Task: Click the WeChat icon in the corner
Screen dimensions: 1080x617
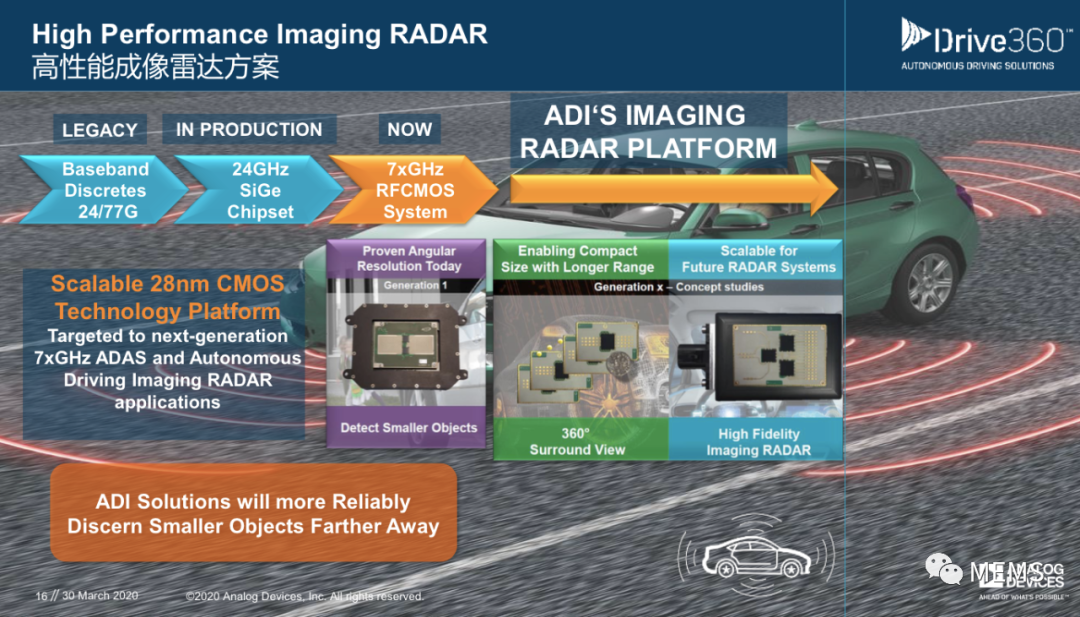Action: (x=943, y=569)
